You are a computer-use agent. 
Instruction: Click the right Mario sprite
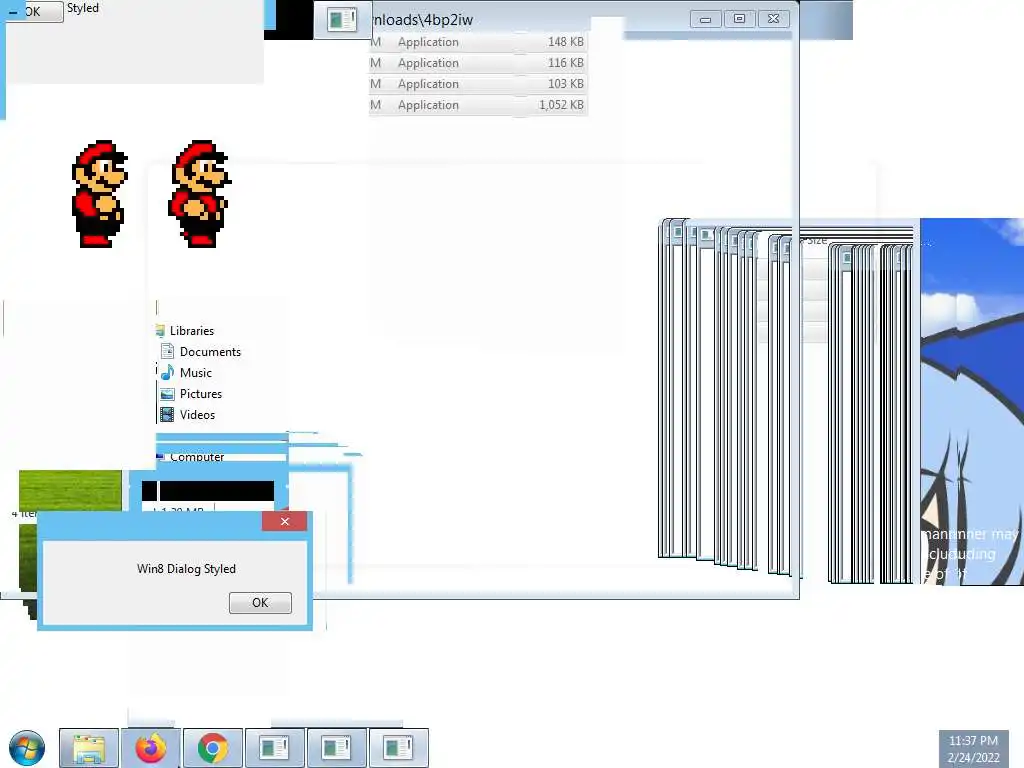coord(200,194)
